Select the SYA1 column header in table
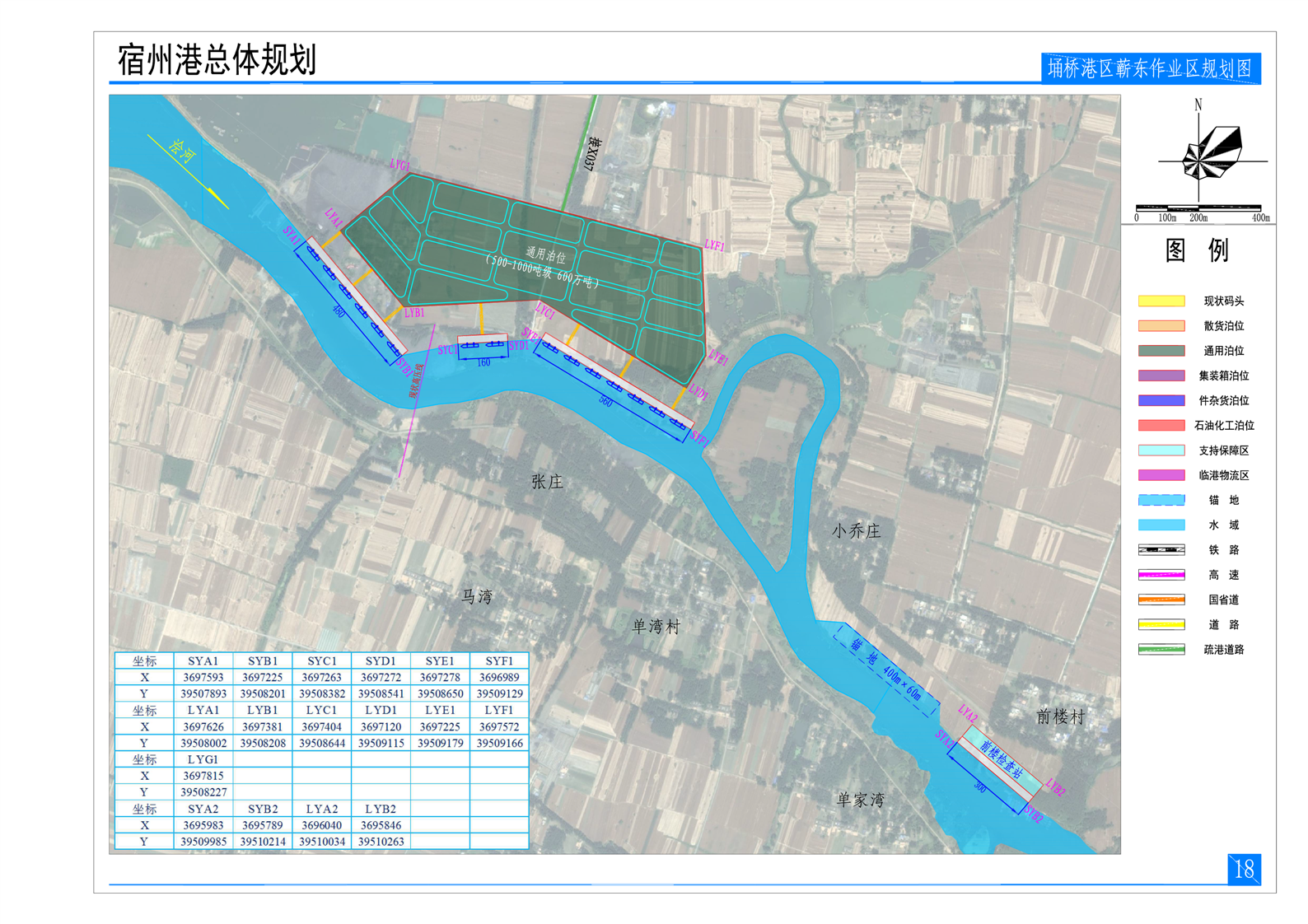Viewport: 1308px width, 924px height. point(203,660)
